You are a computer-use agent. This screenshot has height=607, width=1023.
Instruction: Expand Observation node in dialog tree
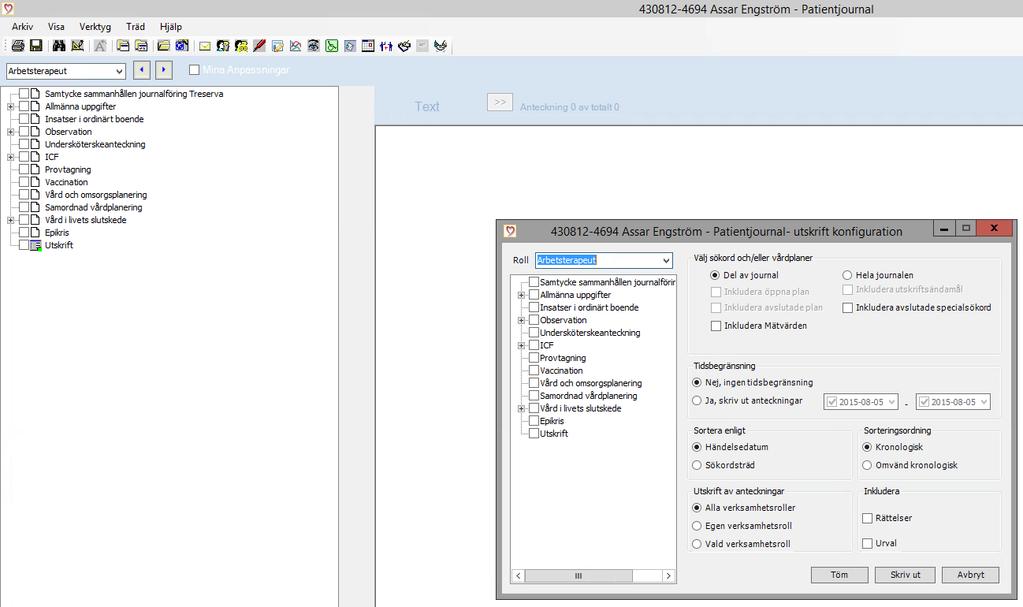pyautogui.click(x=521, y=320)
